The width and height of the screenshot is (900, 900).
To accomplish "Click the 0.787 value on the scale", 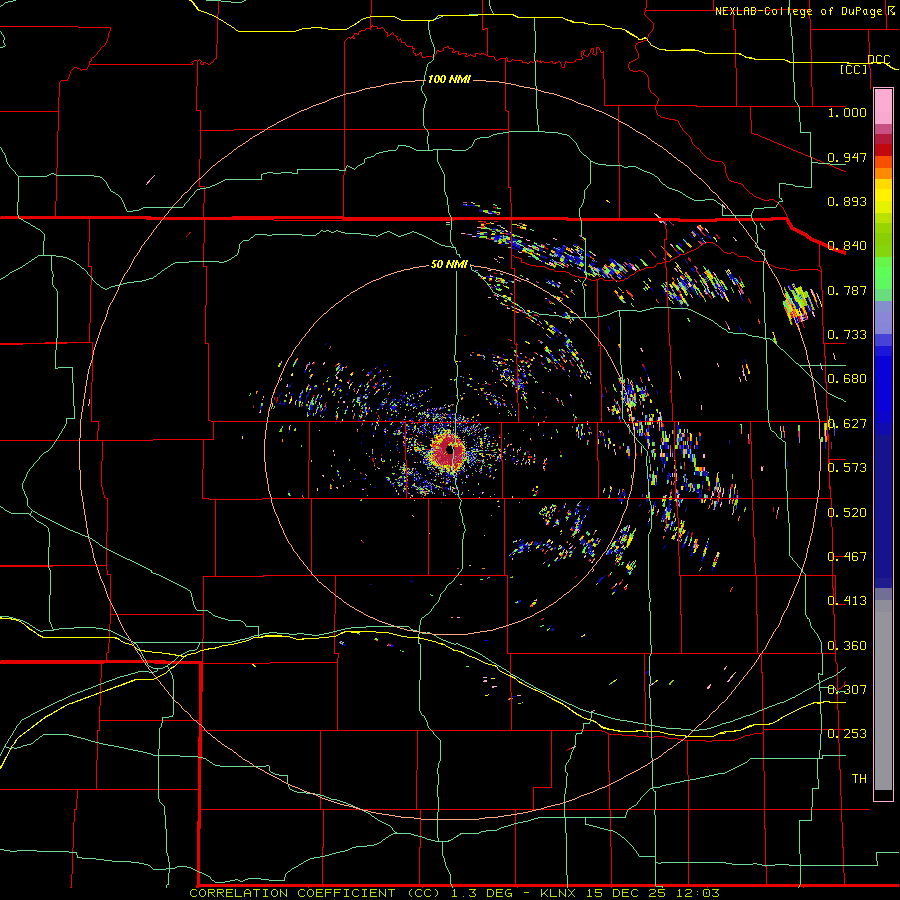I will [x=847, y=290].
